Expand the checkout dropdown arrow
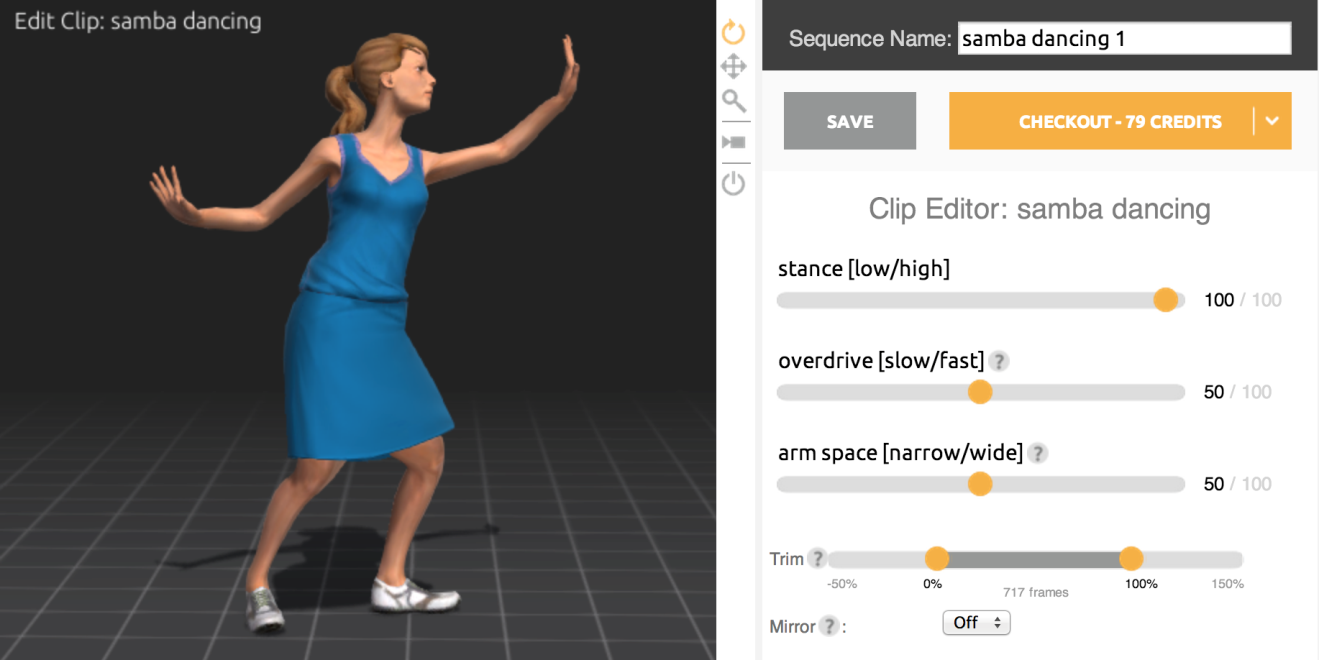 (1272, 121)
